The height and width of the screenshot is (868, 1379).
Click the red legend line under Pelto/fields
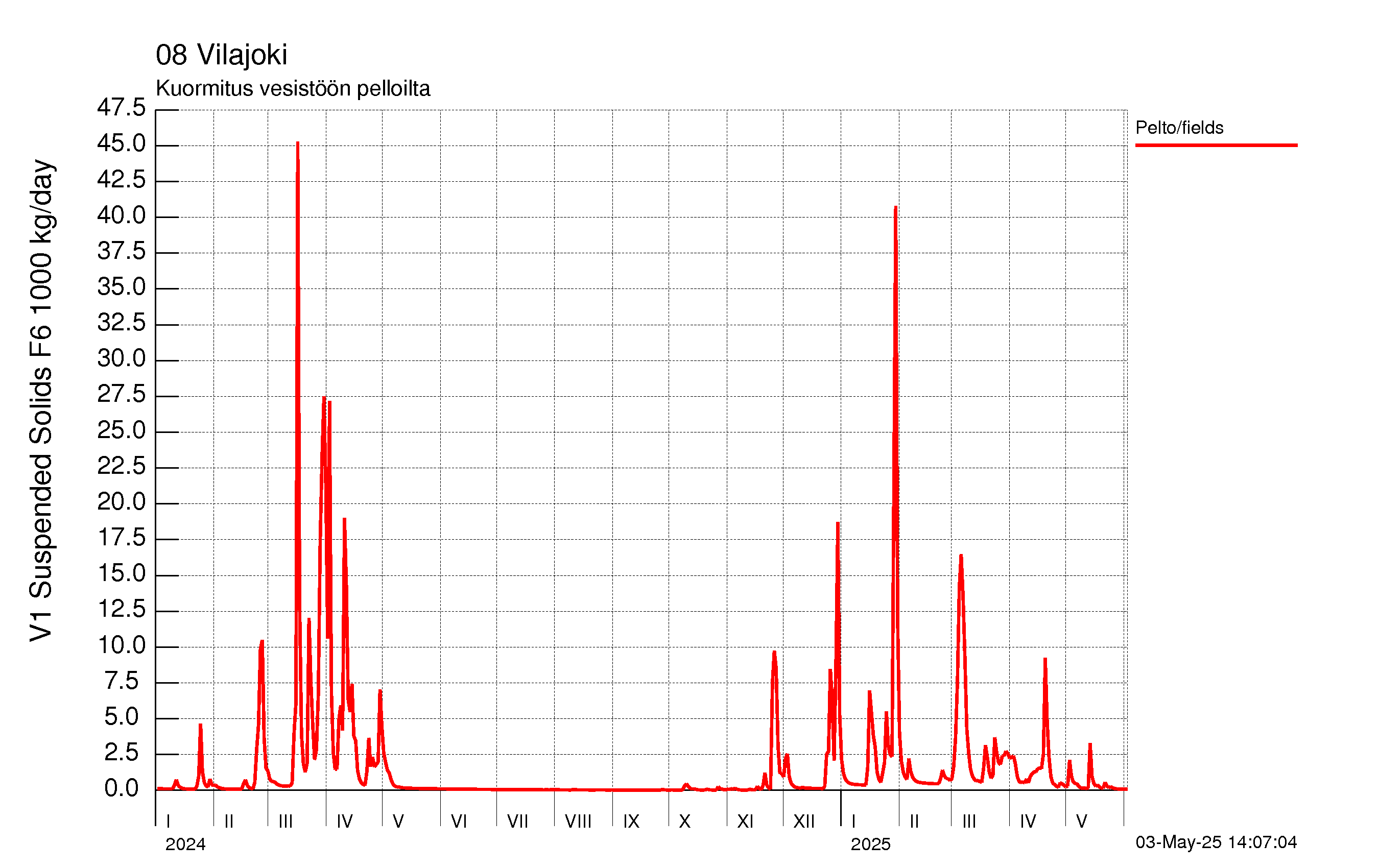[x=1216, y=146]
